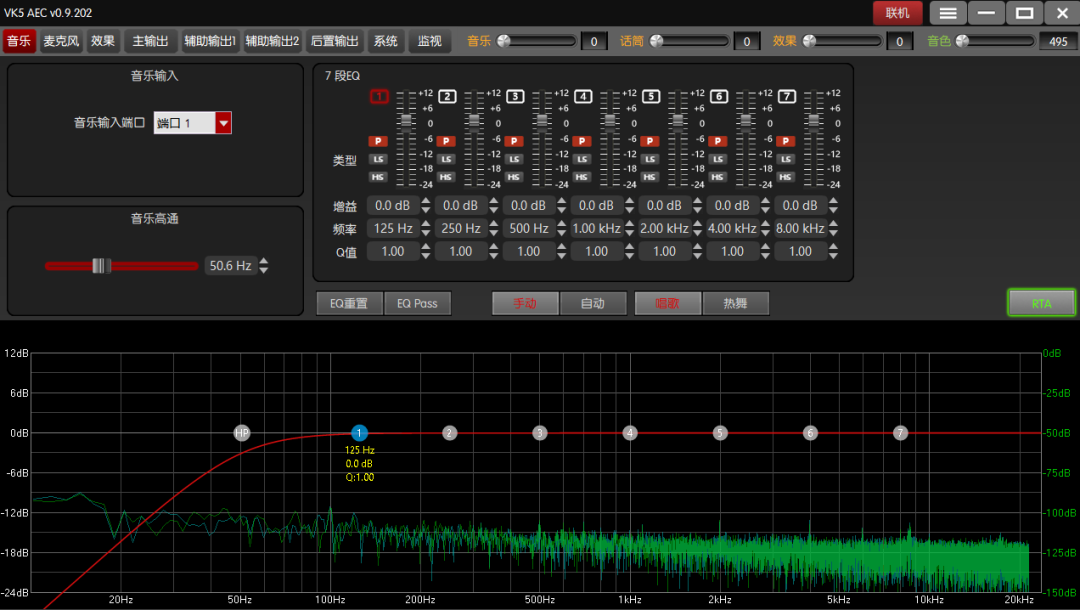The image size is (1080, 610).
Task: Set band 3 type to HS high shelf
Action: 514,177
